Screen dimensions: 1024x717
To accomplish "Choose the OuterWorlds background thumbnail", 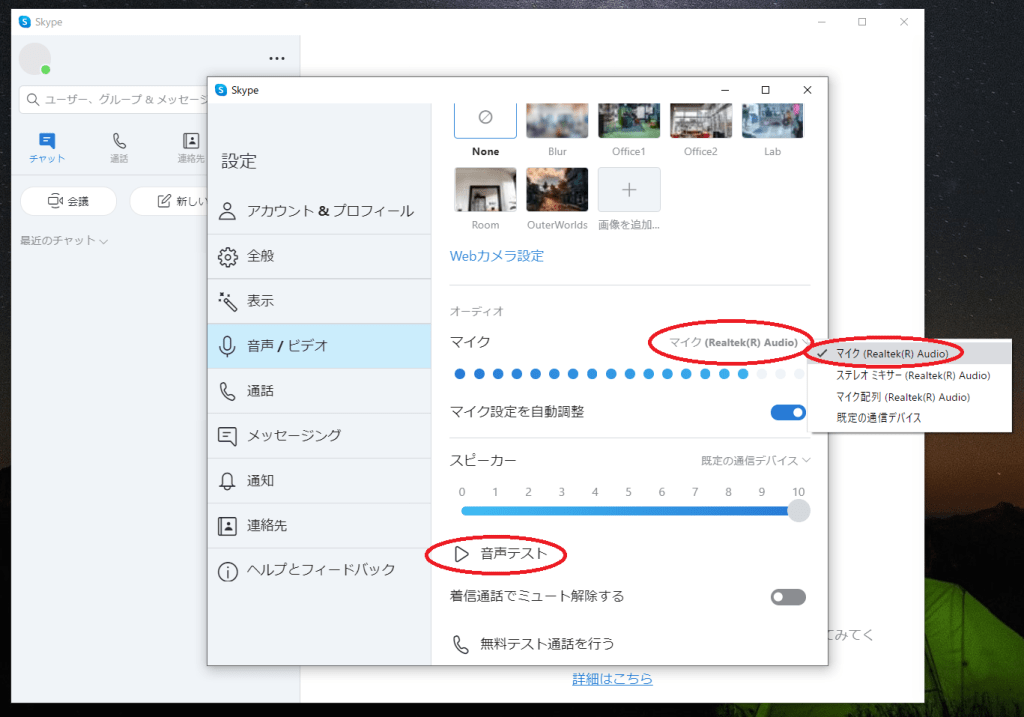I will click(x=557, y=189).
